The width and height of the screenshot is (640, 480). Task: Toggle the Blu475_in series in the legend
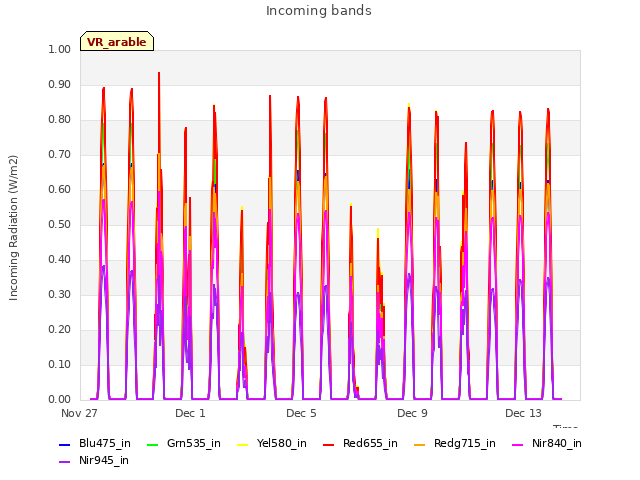[x=95, y=444]
